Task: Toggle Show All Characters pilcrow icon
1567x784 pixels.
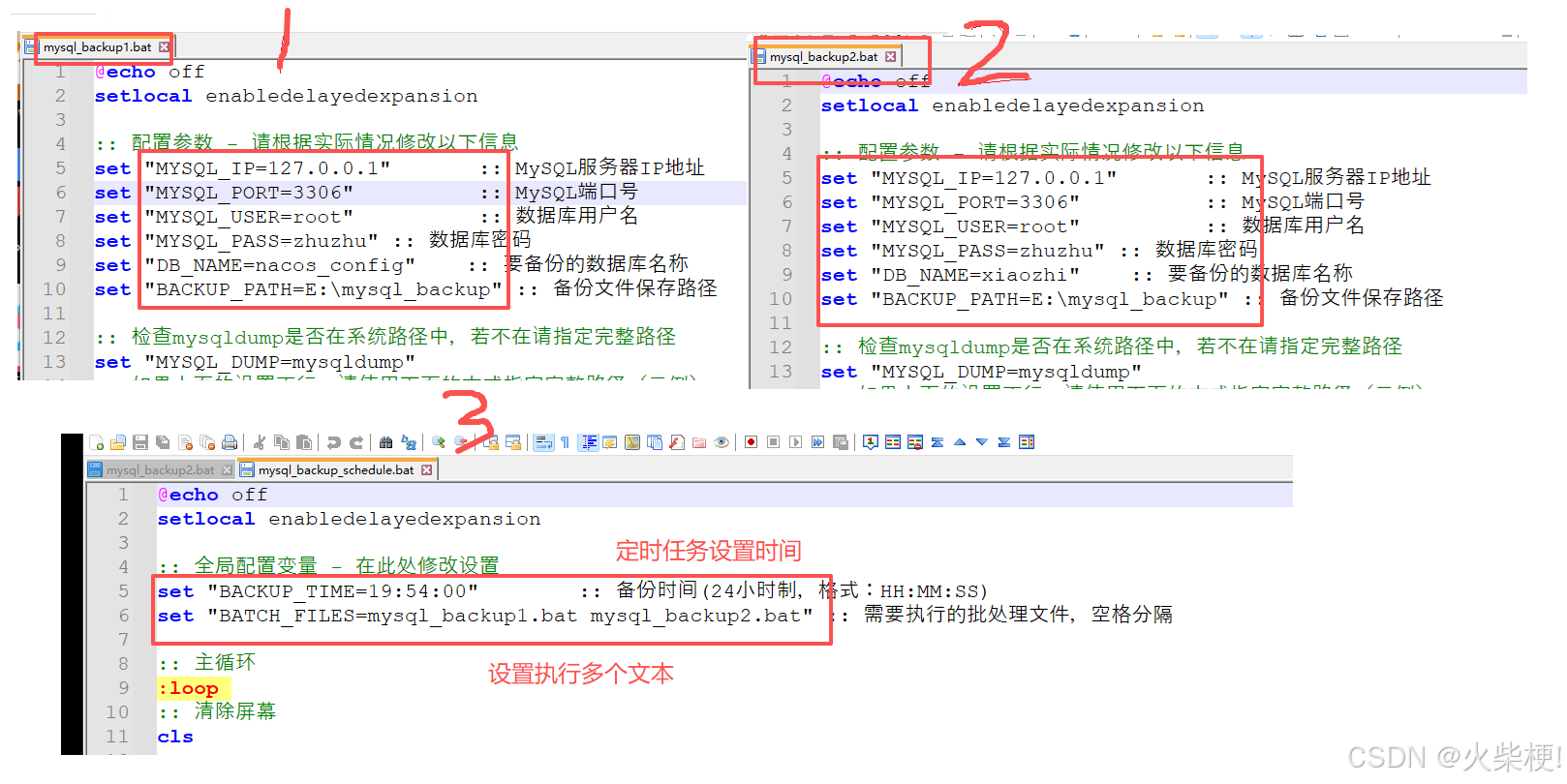Action: tap(565, 442)
